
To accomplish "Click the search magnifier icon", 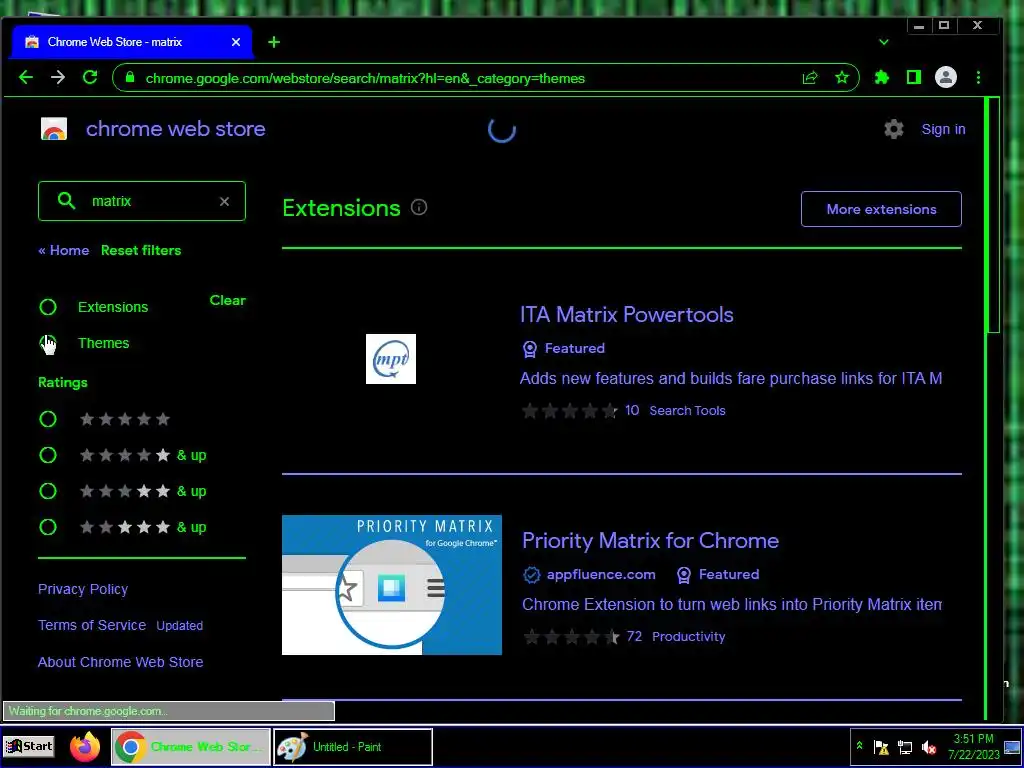I will 66,200.
